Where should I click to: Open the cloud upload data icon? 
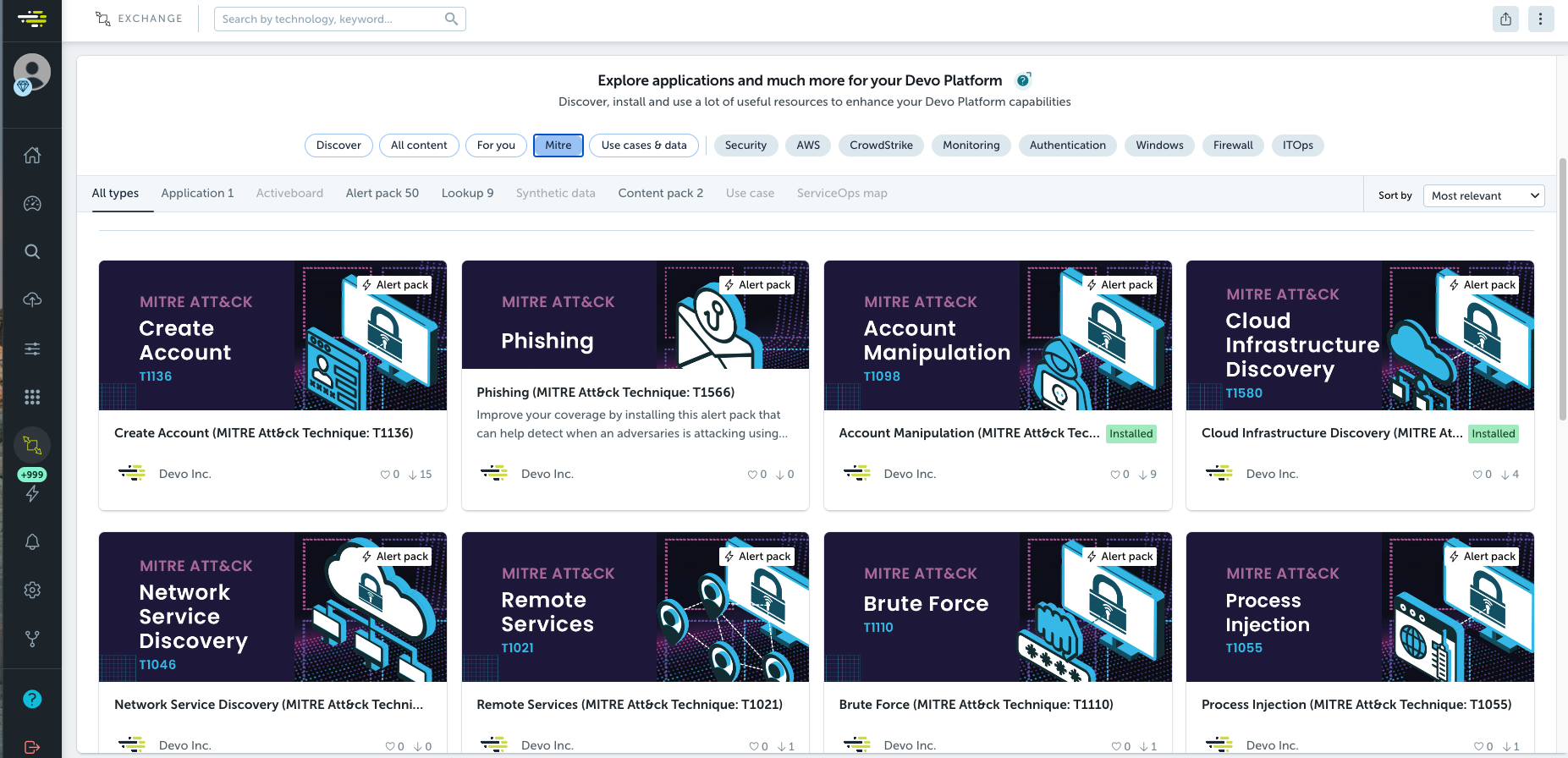point(32,299)
